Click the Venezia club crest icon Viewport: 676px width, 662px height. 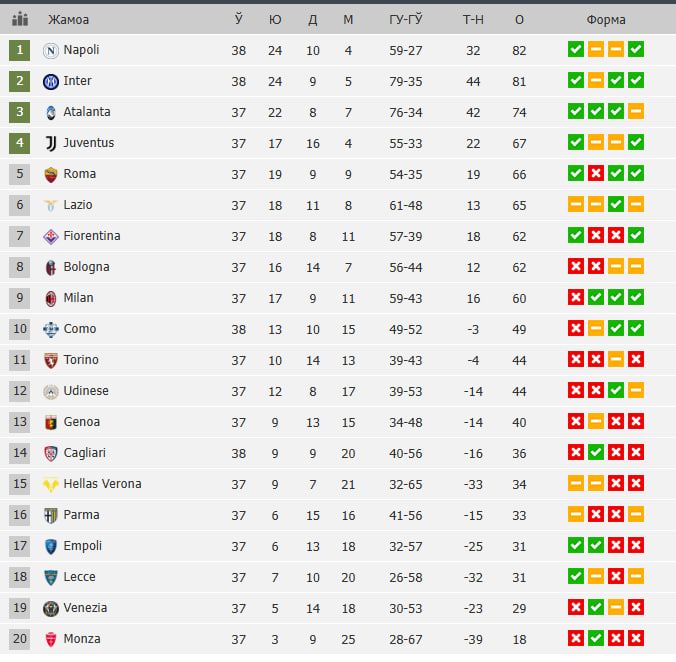tap(51, 609)
